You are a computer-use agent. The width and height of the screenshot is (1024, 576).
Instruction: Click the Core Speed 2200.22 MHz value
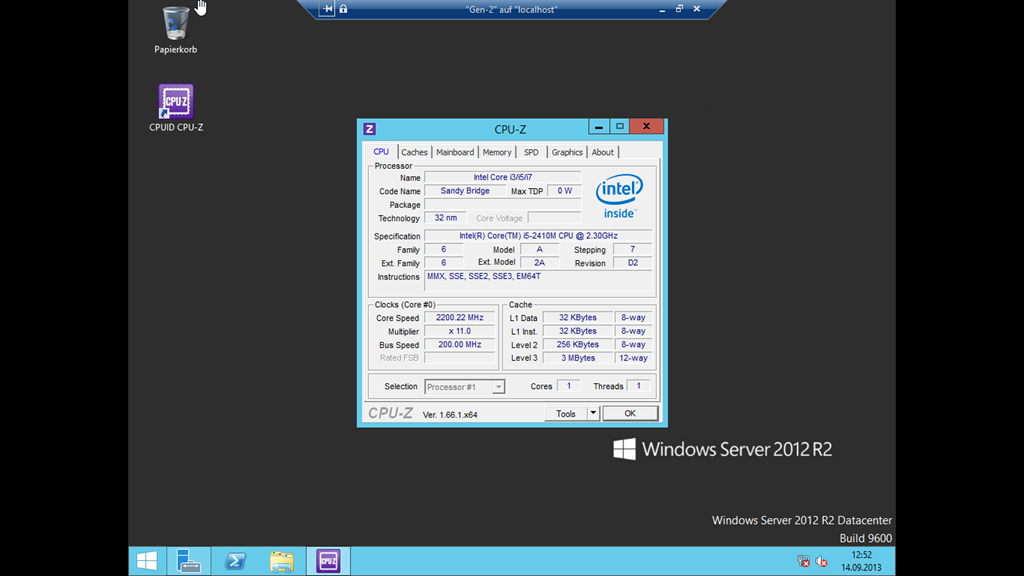point(460,317)
